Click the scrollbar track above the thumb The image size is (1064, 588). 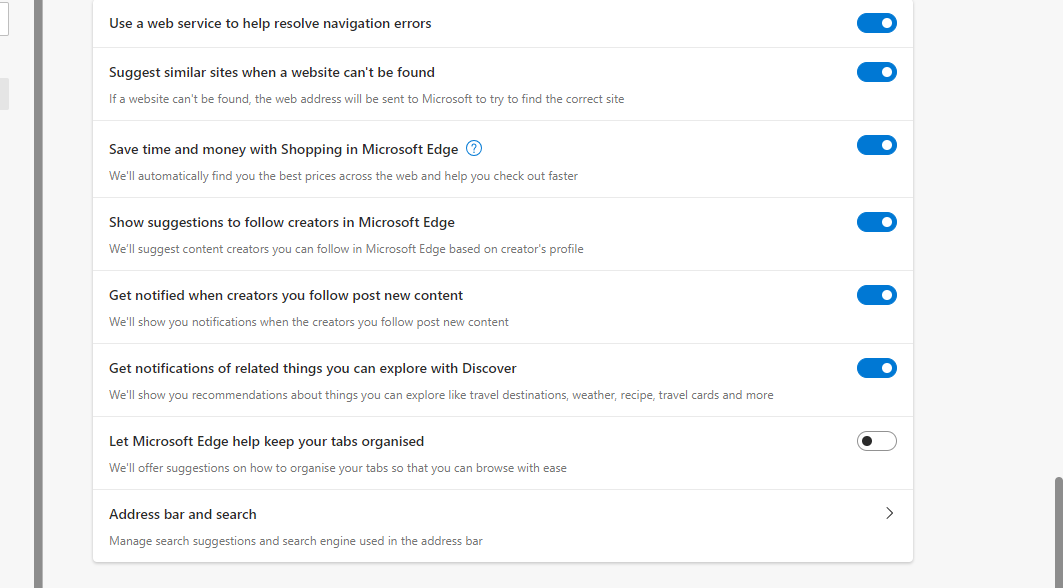(x=1059, y=237)
